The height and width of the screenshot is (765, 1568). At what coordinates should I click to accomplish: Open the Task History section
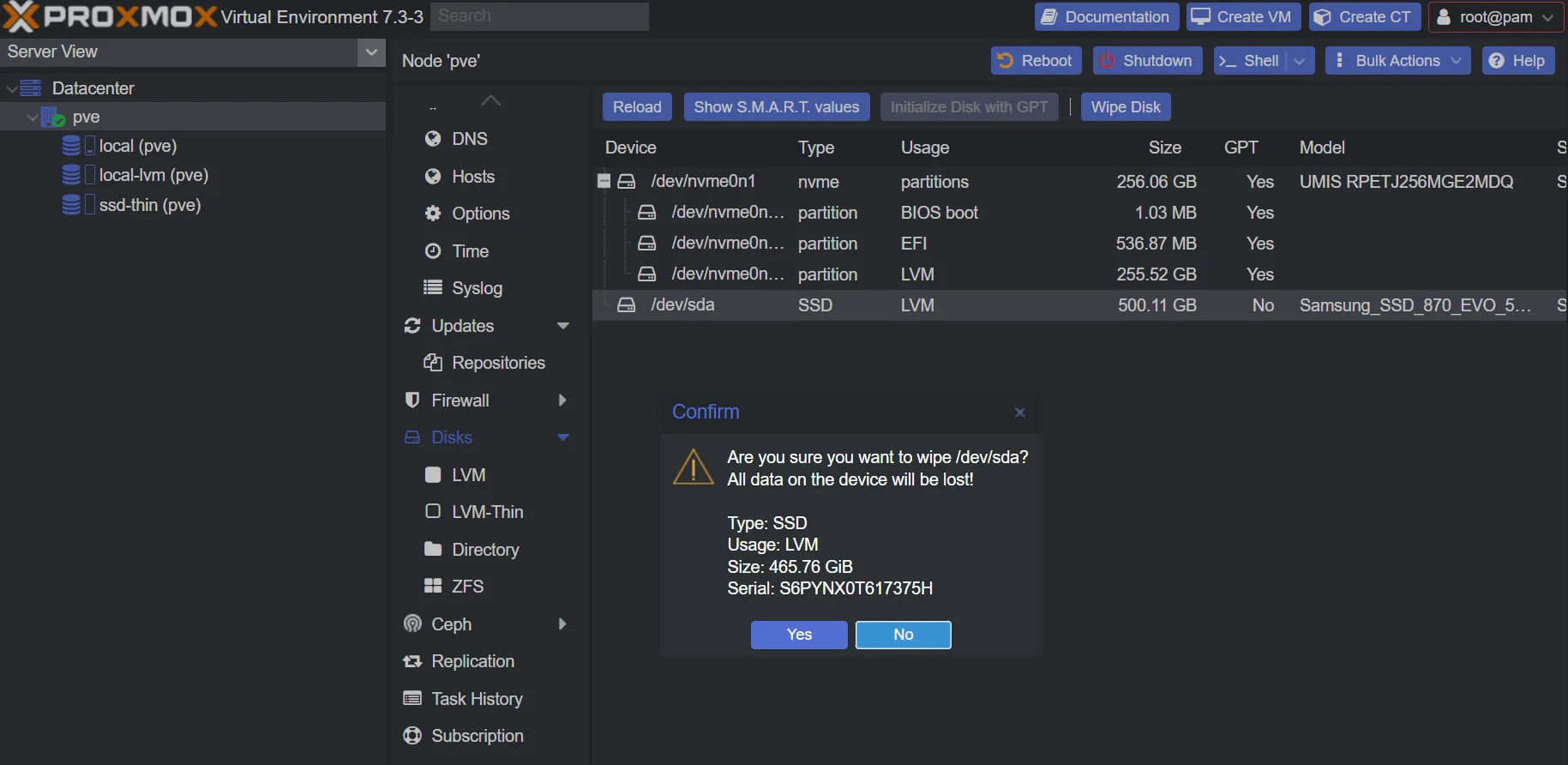[477, 699]
